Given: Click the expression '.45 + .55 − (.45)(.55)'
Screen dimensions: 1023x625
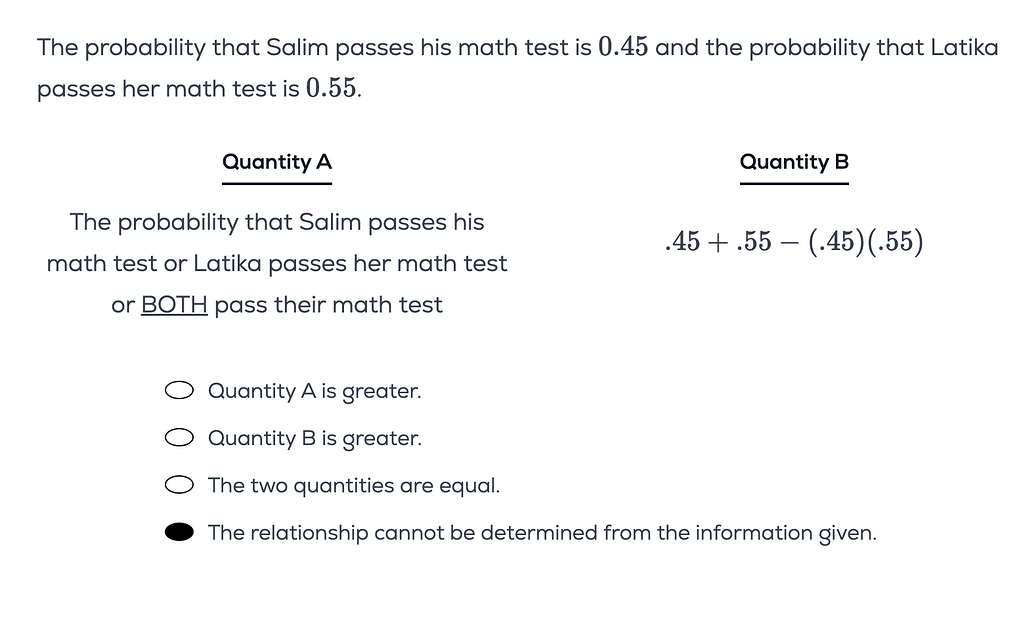Looking at the screenshot, I should pyautogui.click(x=795, y=241).
